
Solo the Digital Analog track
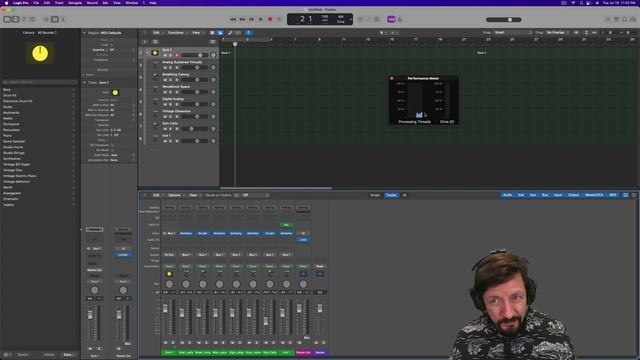point(171,104)
